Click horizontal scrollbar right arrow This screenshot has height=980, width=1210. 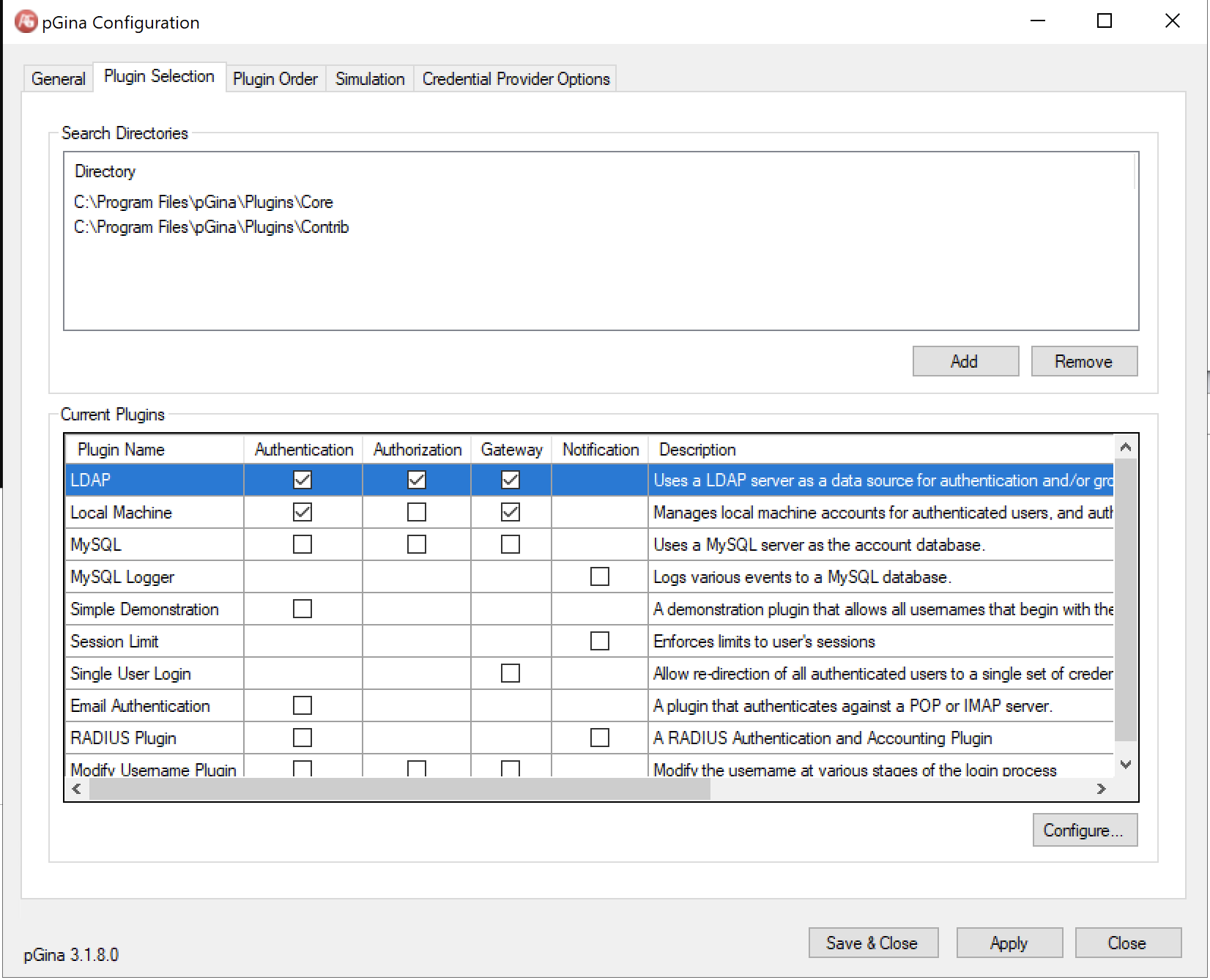click(x=1102, y=789)
